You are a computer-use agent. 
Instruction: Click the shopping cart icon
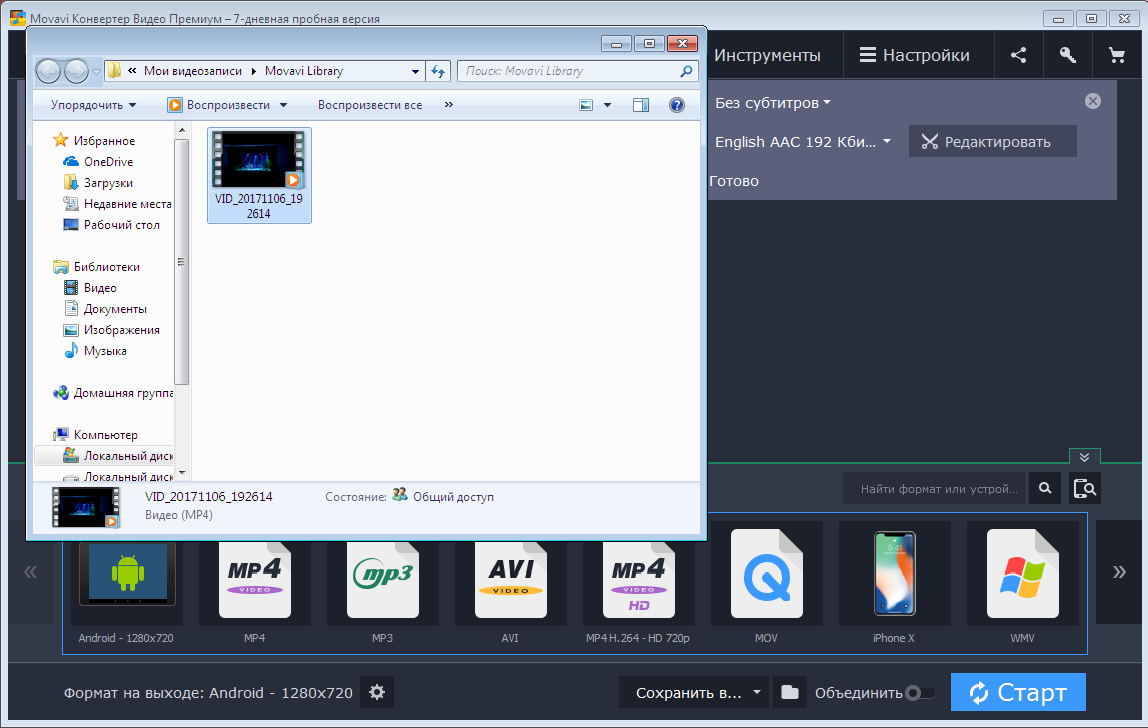pyautogui.click(x=1116, y=56)
